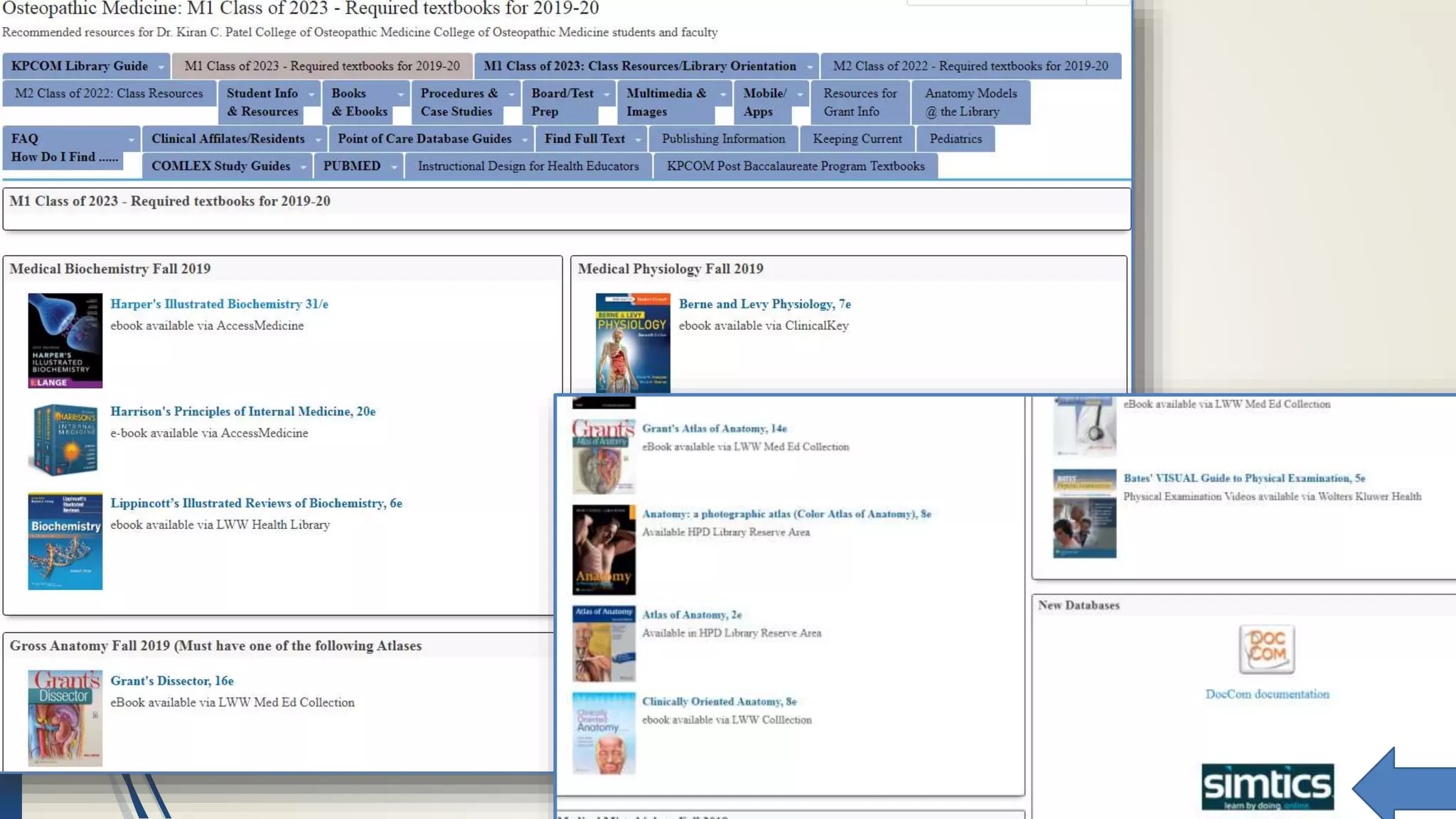Viewport: 1456px width, 819px height.
Task: Open Harper's Illustrated Biochemistry 31/e link
Action: click(x=219, y=304)
